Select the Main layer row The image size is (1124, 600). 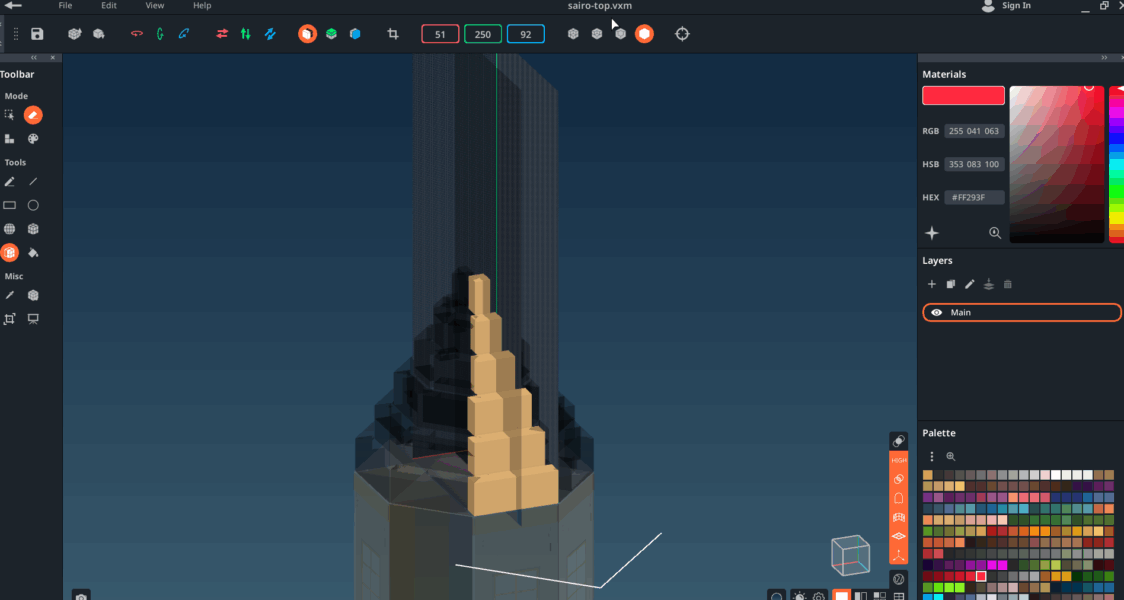tap(1022, 313)
